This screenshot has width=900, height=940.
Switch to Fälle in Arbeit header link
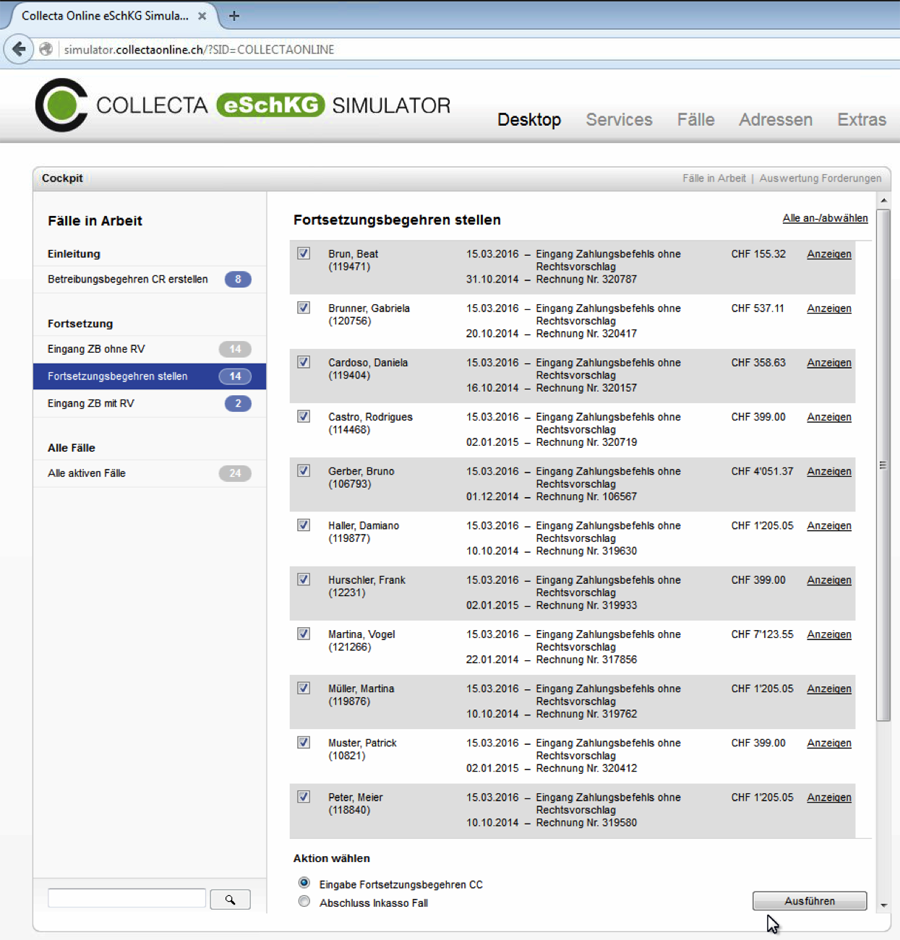[714, 178]
